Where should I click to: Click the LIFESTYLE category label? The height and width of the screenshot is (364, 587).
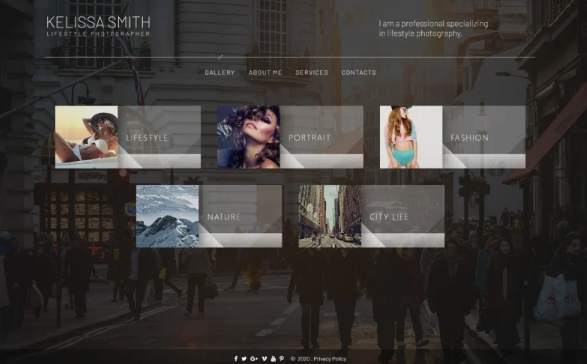(147, 138)
